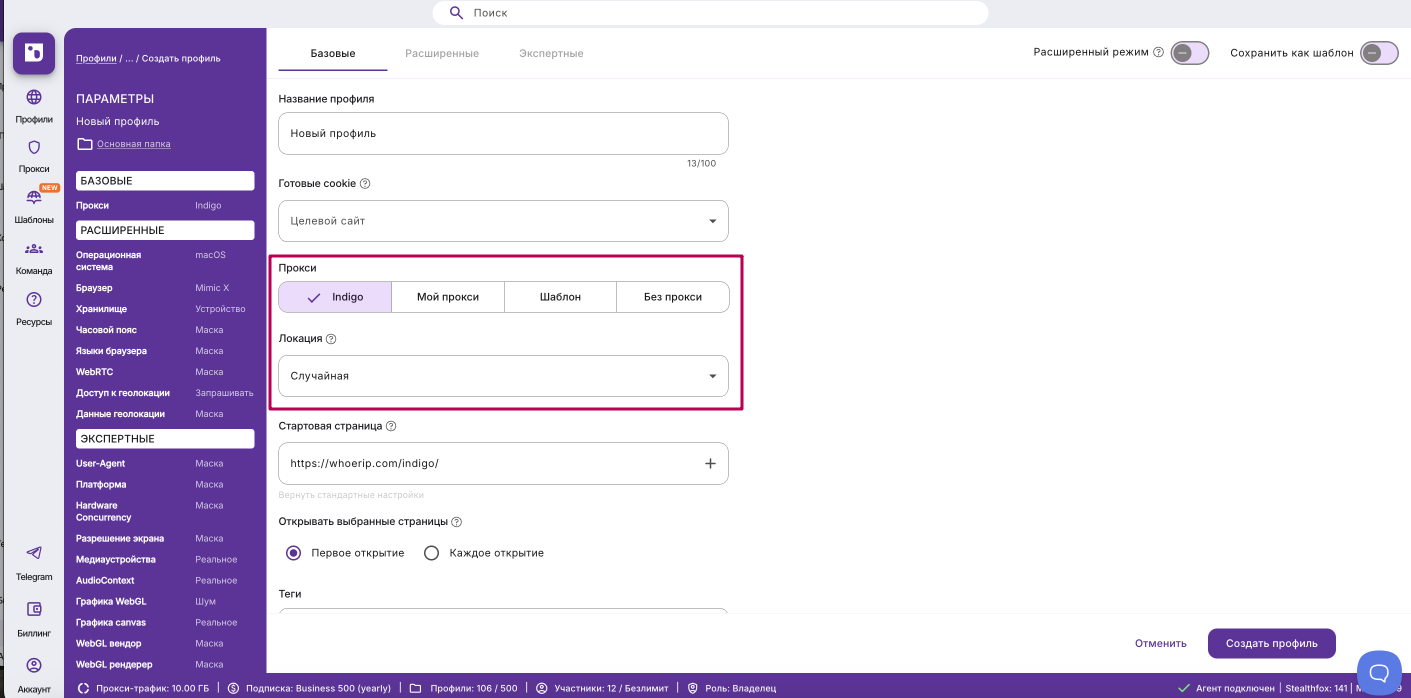Open the Команда team icon
This screenshot has width=1411, height=698.
pos(34,249)
